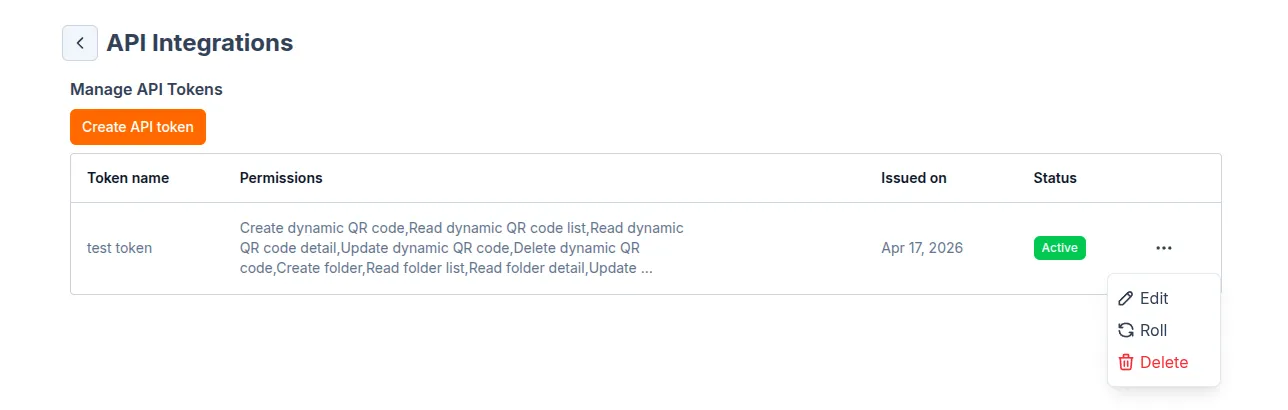Viewport: 1288px width, 410px height.
Task: Click the Token name column header
Action: click(x=128, y=178)
